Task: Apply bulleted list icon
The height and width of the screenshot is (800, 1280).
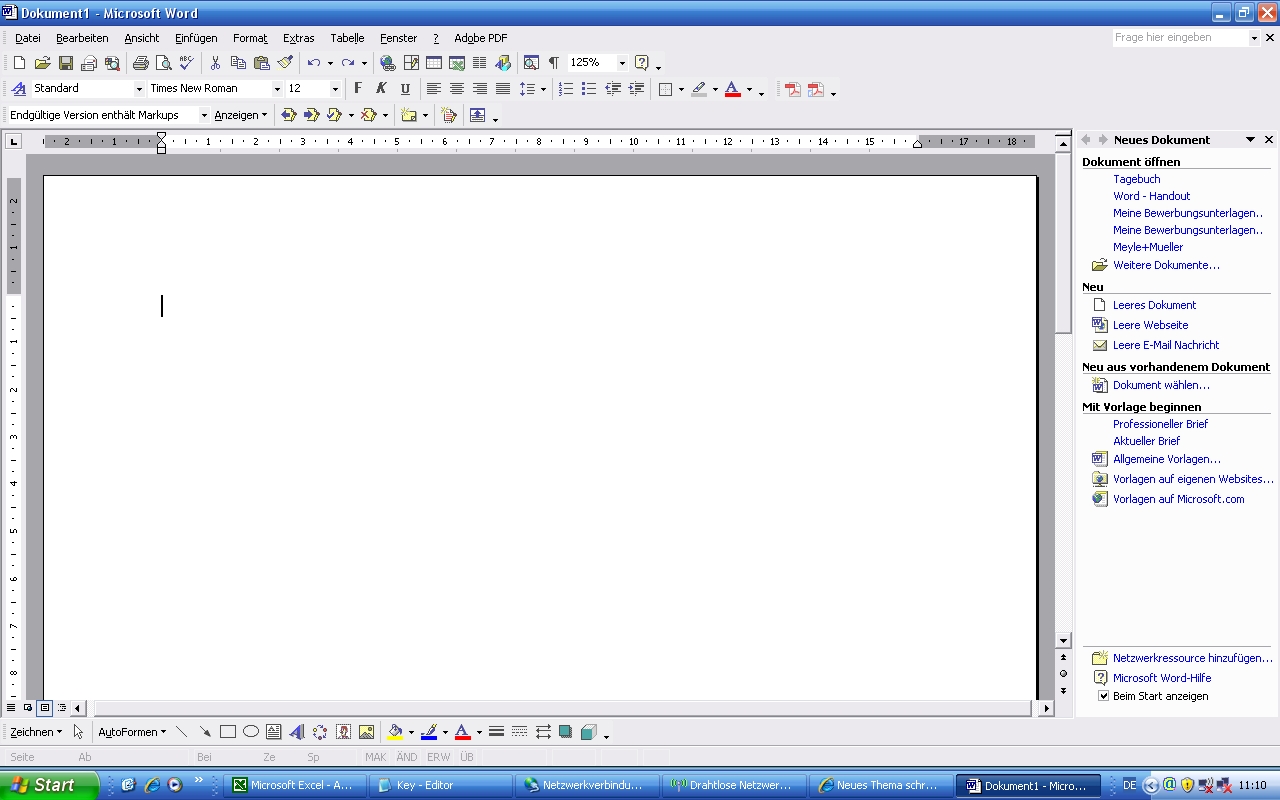Action: [x=589, y=89]
